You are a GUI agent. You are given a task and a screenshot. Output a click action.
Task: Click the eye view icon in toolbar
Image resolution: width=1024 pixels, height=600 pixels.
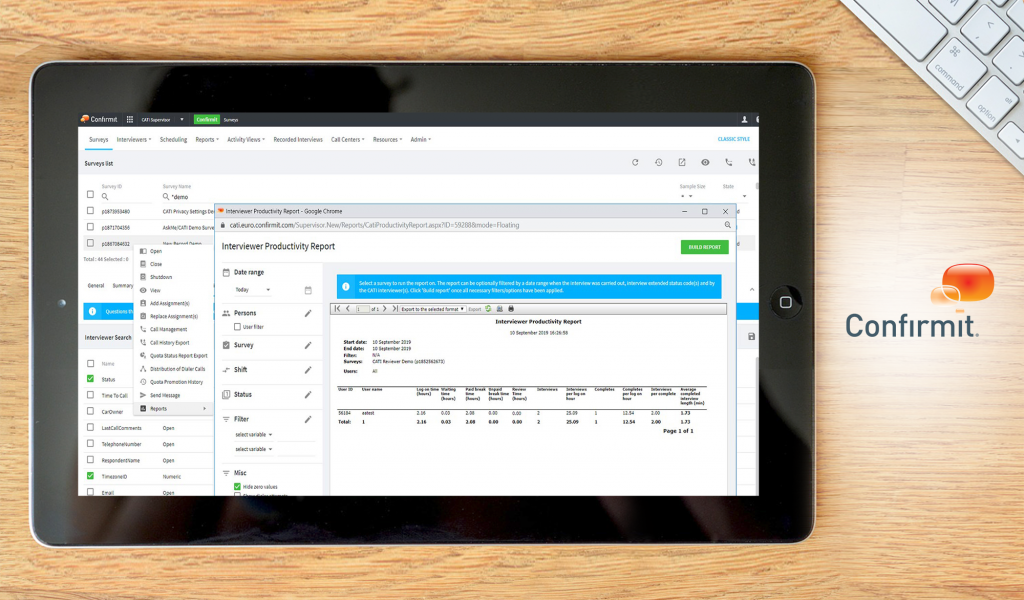point(705,162)
